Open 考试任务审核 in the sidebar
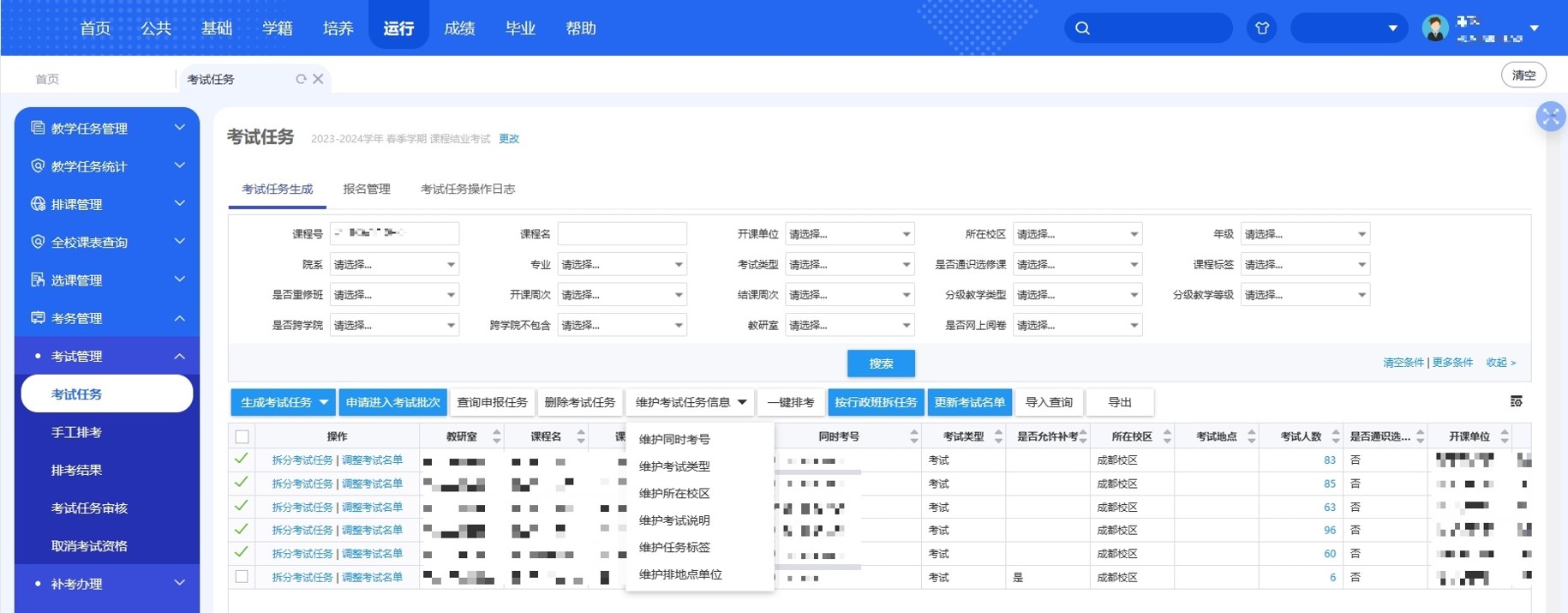 click(x=89, y=508)
